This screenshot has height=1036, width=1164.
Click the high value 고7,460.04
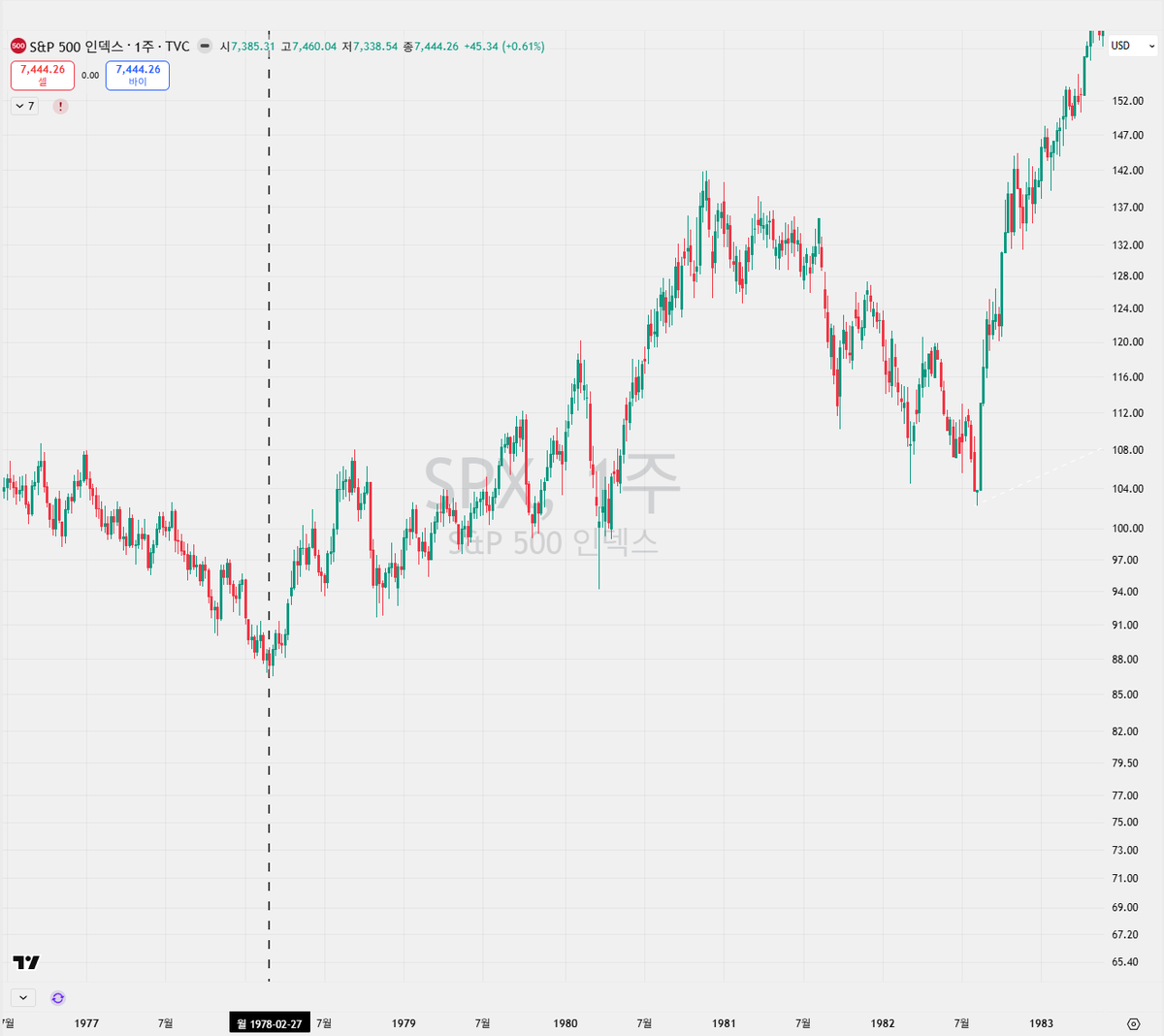[308, 47]
